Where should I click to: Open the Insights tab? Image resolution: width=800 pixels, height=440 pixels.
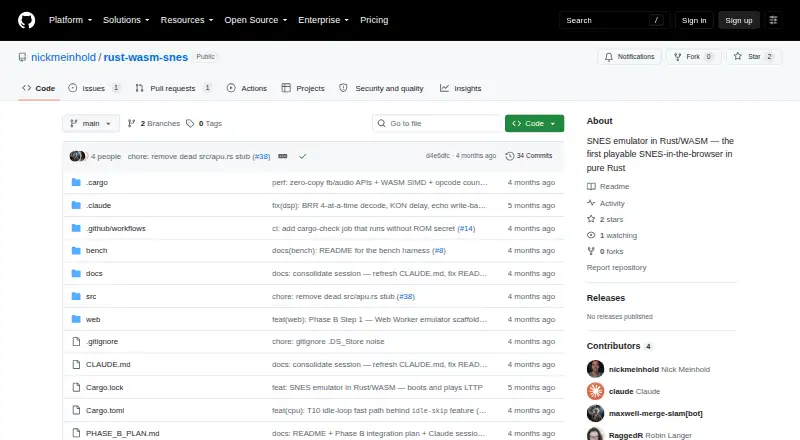(x=461, y=88)
